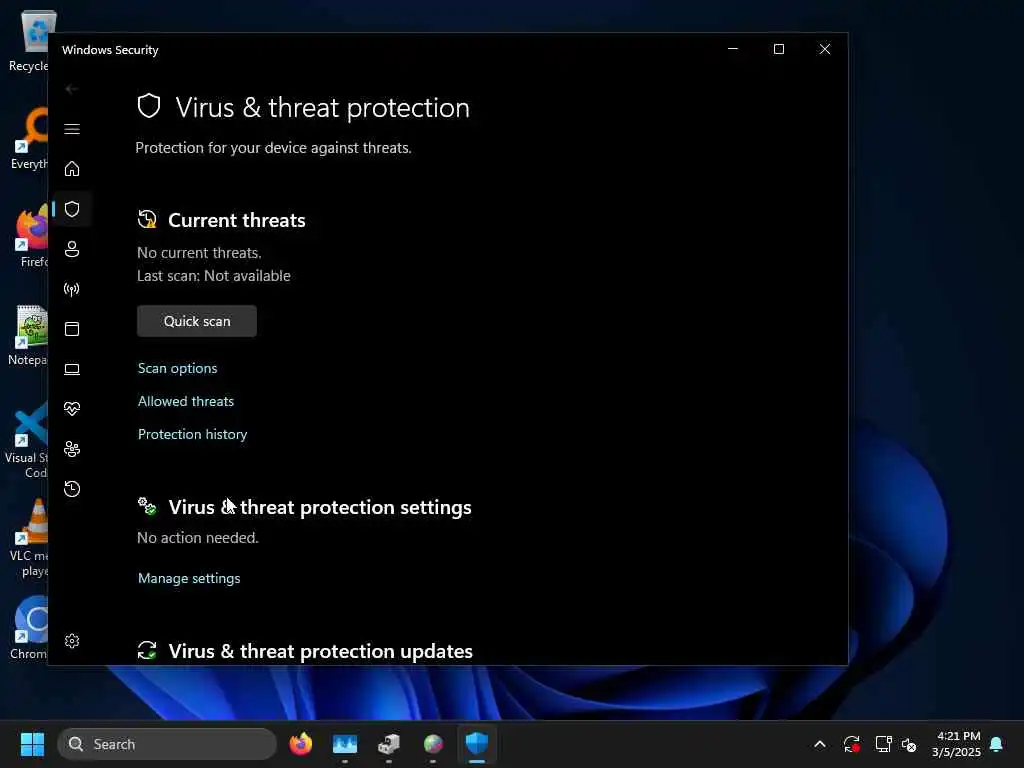Open Manage settings link
Image resolution: width=1024 pixels, height=768 pixels.
tap(189, 579)
